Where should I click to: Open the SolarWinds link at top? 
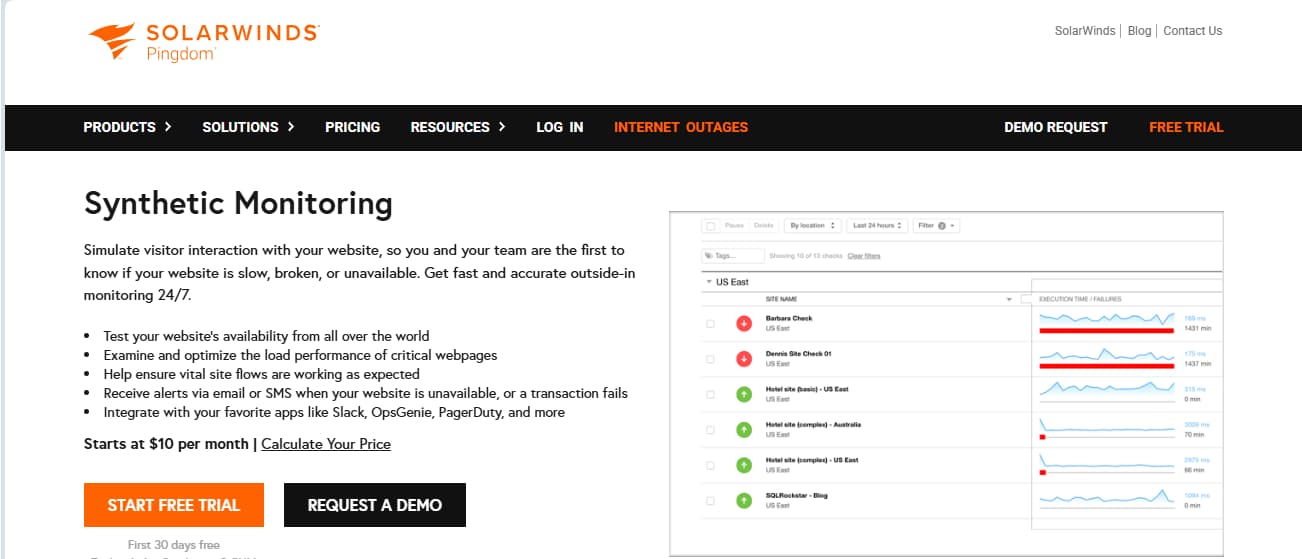1085,31
